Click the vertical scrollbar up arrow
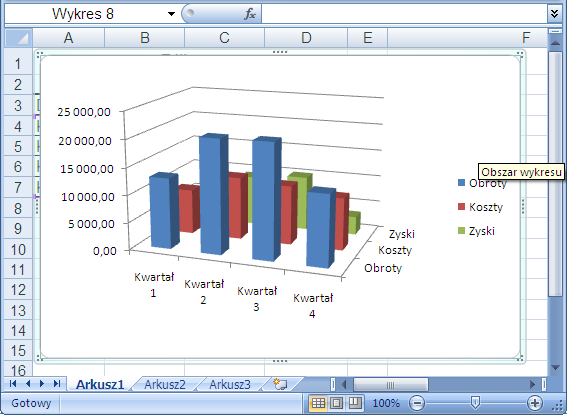 pyautogui.click(x=555, y=42)
